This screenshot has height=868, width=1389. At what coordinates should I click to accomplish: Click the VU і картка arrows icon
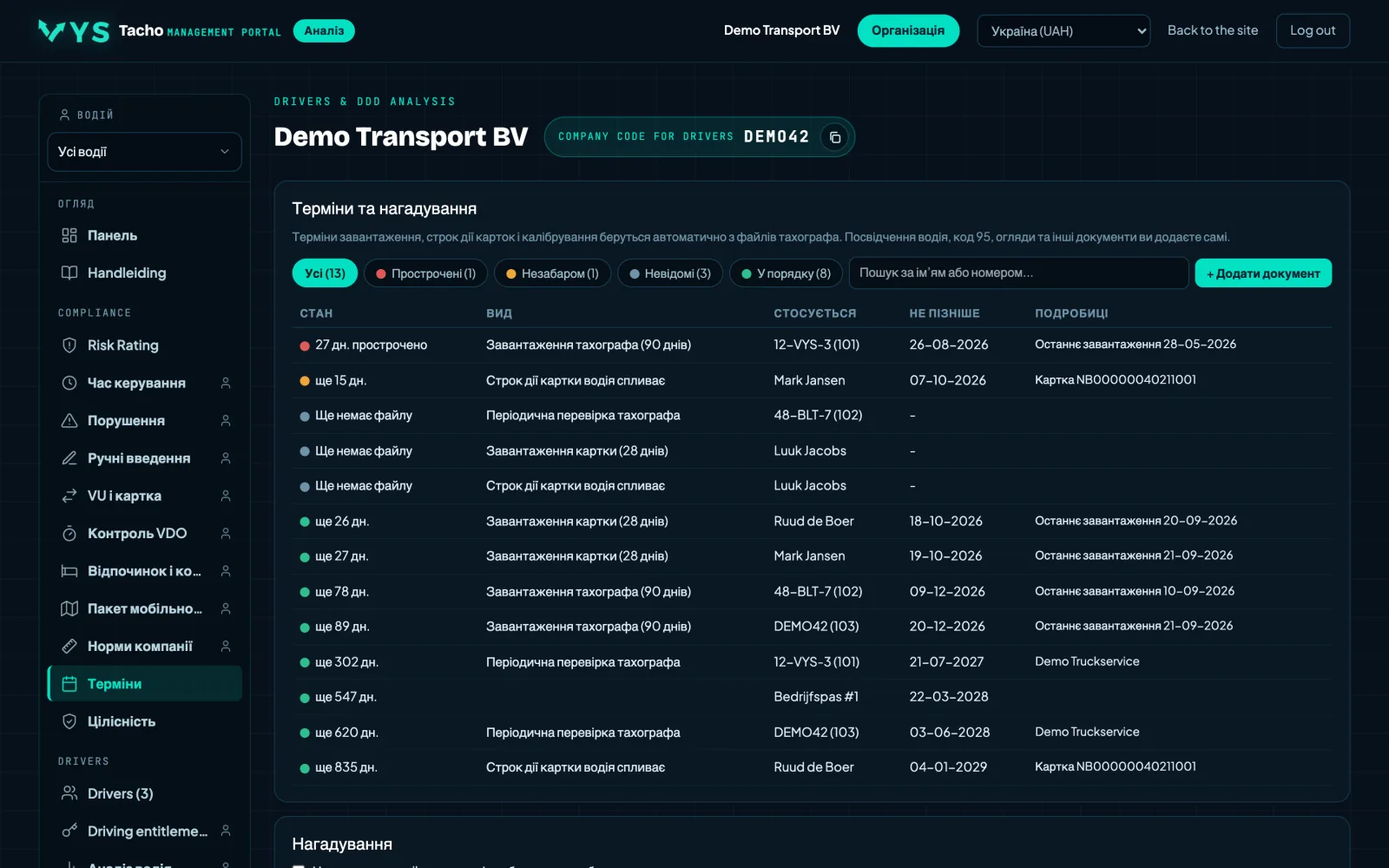[69, 496]
